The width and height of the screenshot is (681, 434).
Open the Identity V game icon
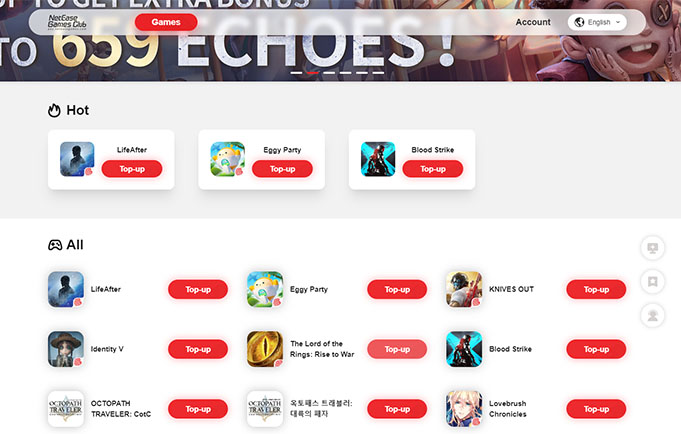click(66, 349)
